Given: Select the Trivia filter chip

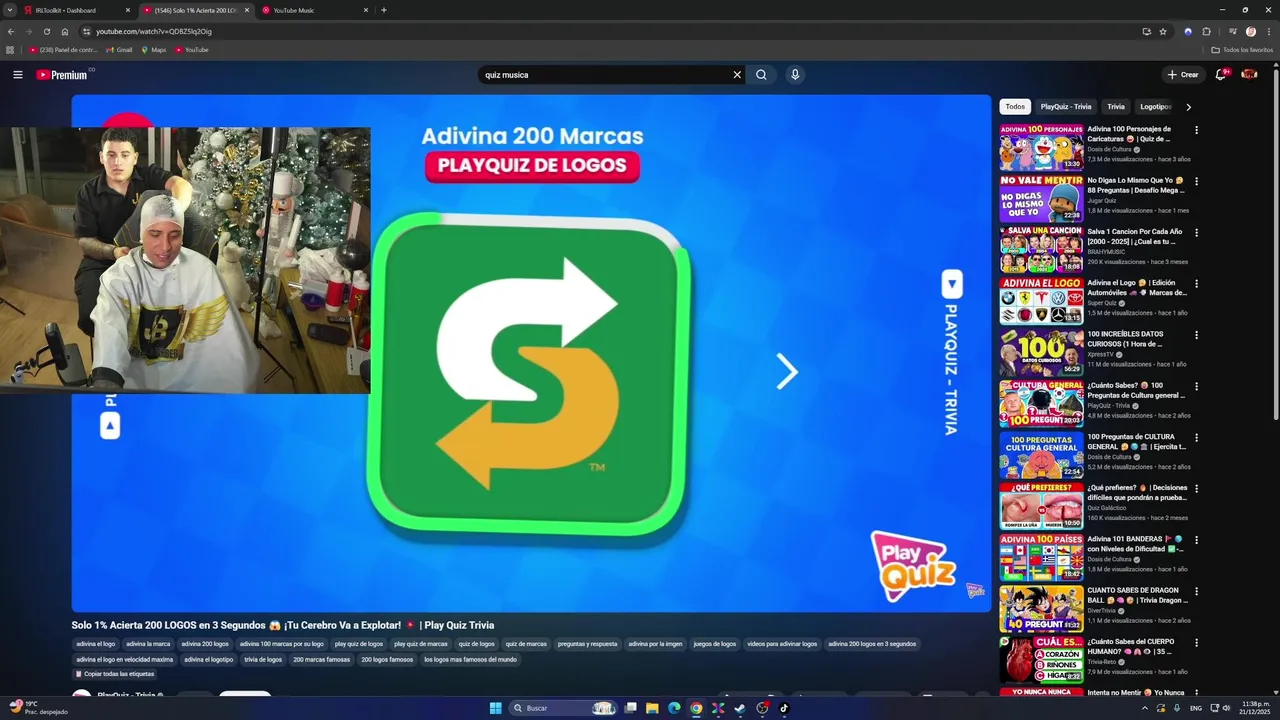Looking at the screenshot, I should [1116, 107].
